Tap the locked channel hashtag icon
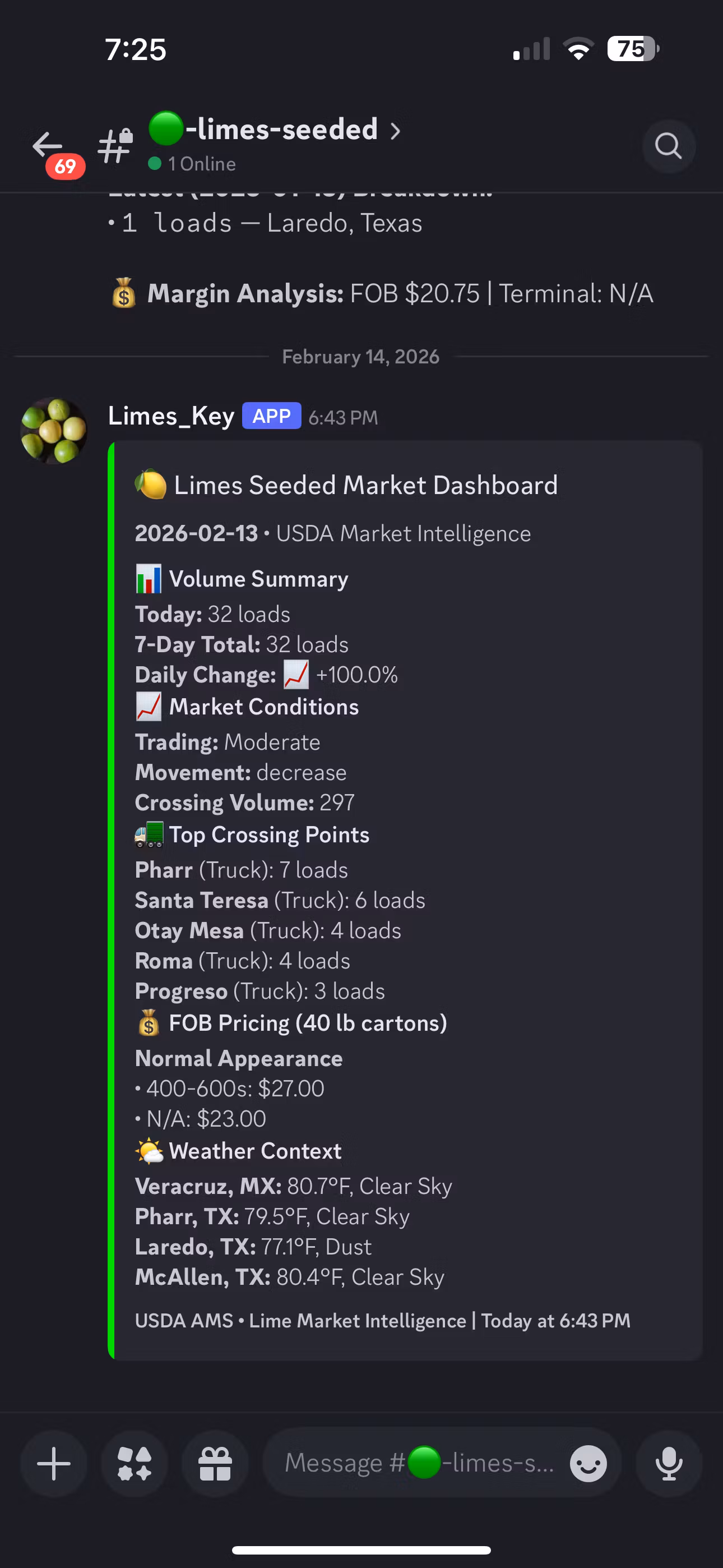Screen dimensions: 723x1568 [x=115, y=145]
